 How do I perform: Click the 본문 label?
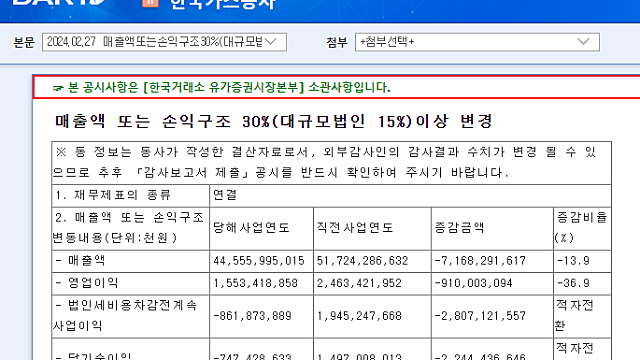click(24, 42)
